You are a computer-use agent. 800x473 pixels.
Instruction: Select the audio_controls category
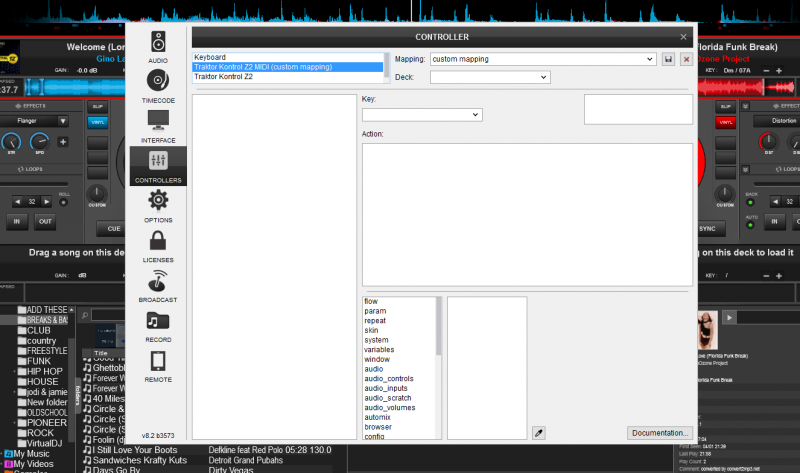(x=389, y=379)
